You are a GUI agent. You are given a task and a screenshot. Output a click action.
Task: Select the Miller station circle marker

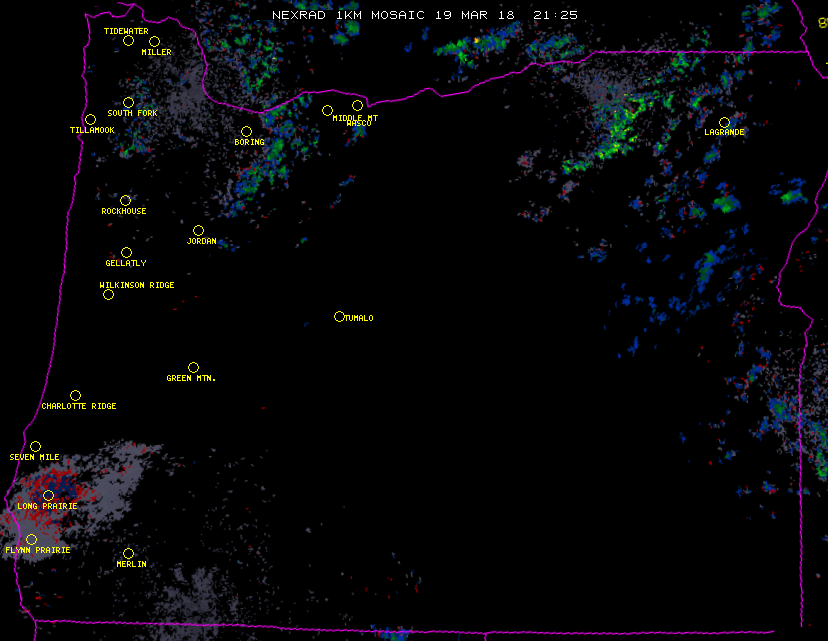point(154,42)
